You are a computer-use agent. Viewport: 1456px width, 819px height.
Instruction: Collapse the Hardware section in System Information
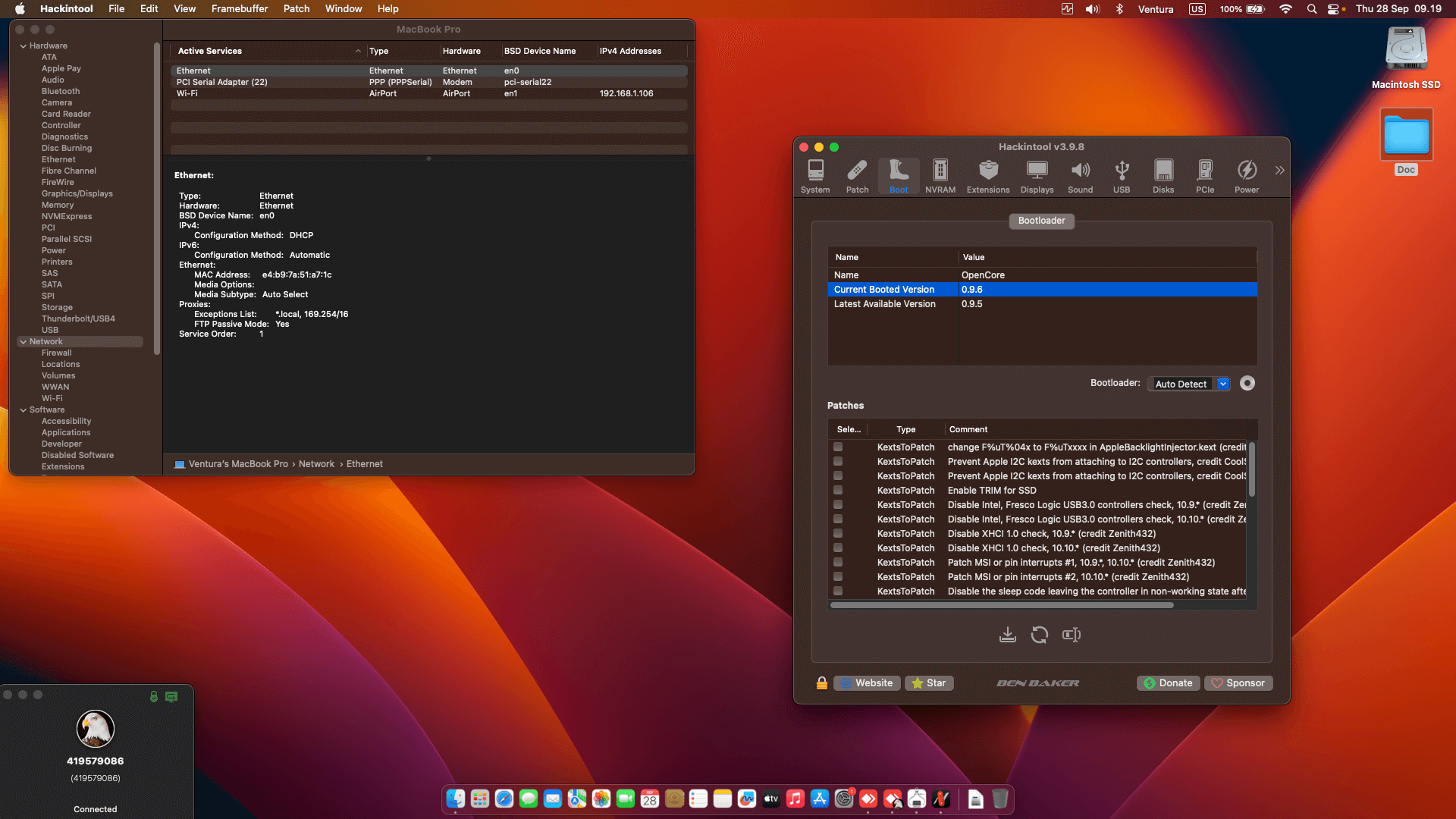pyautogui.click(x=24, y=45)
